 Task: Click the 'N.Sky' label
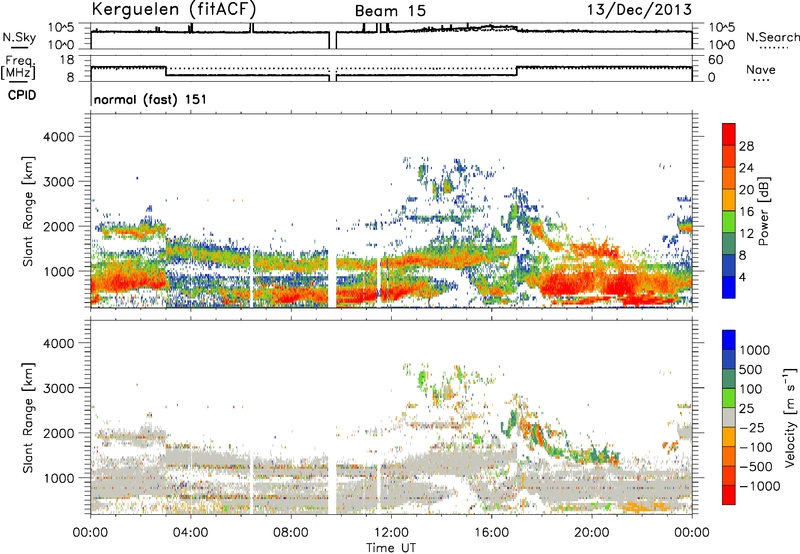point(19,38)
